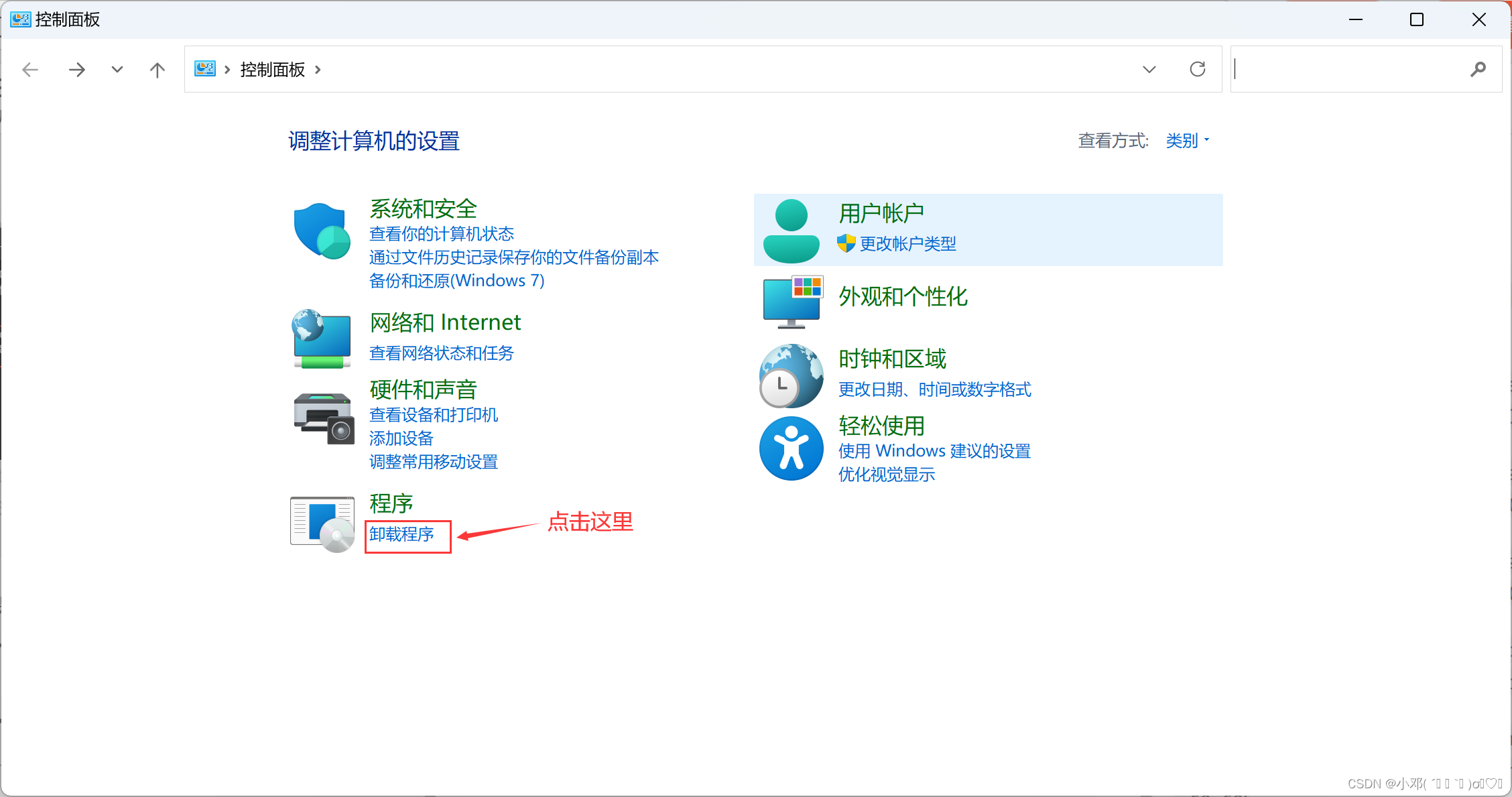
Task: Open the Clock and Region globe icon
Action: tap(791, 375)
